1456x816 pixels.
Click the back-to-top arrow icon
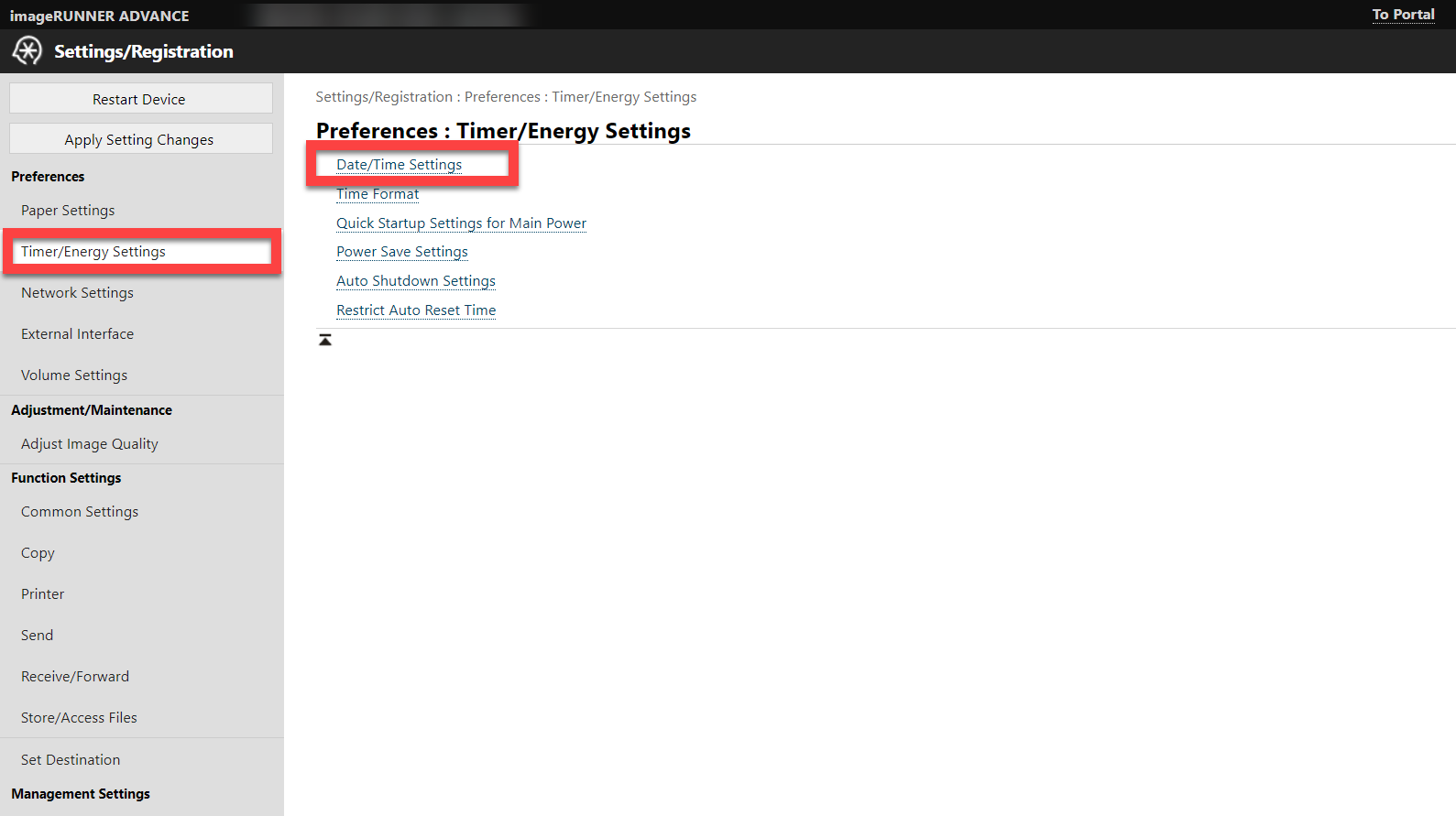tap(325, 340)
